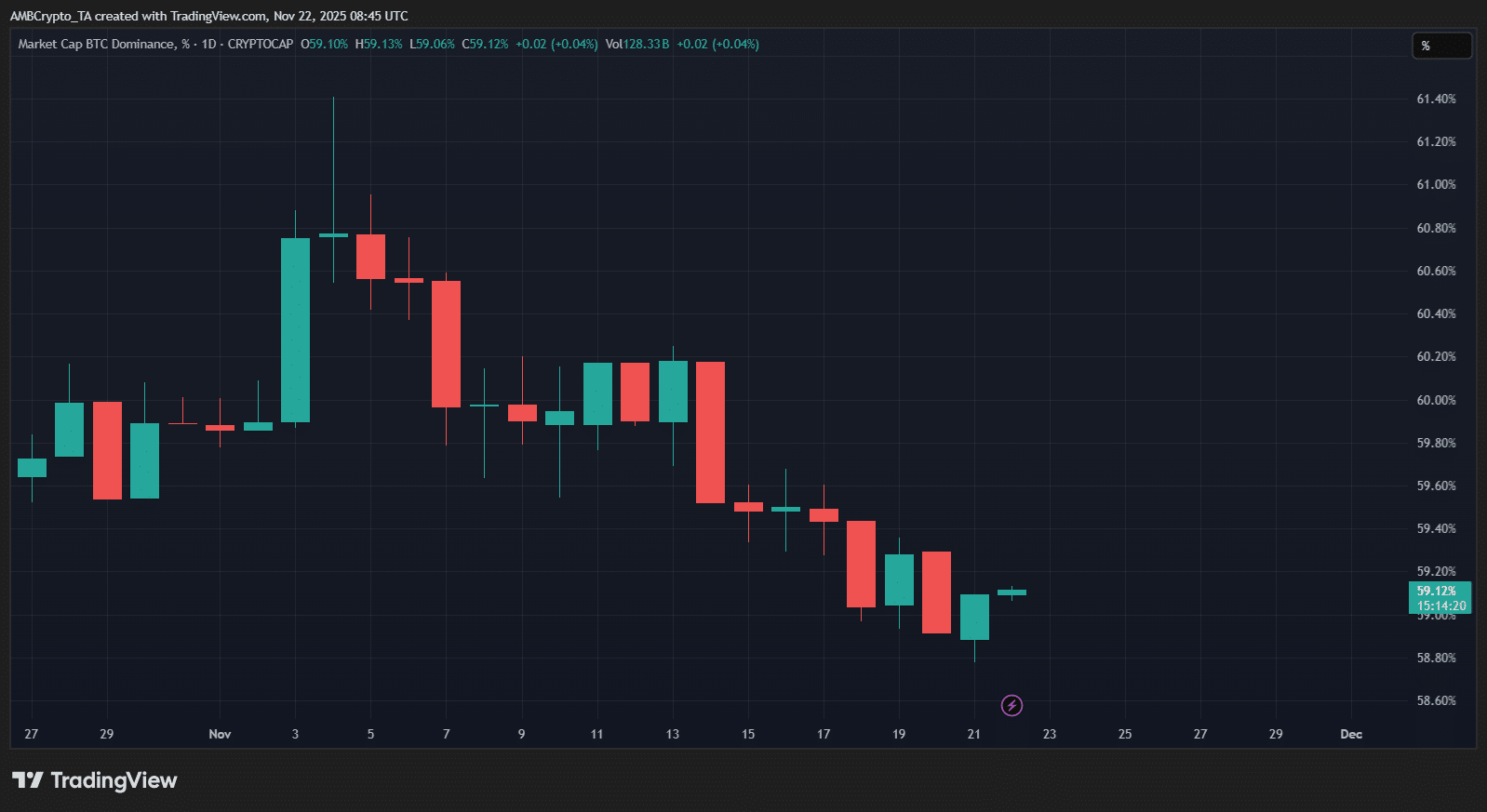Select the green candle on Nov 21
The width and height of the screenshot is (1487, 812).
tap(974, 617)
